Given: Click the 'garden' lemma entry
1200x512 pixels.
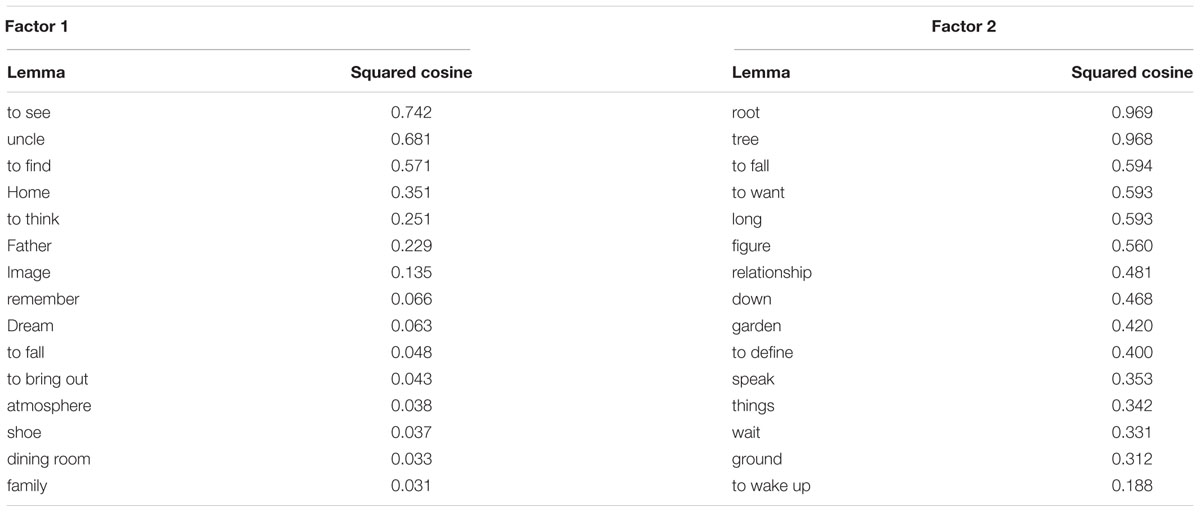Looking at the screenshot, I should (757, 326).
